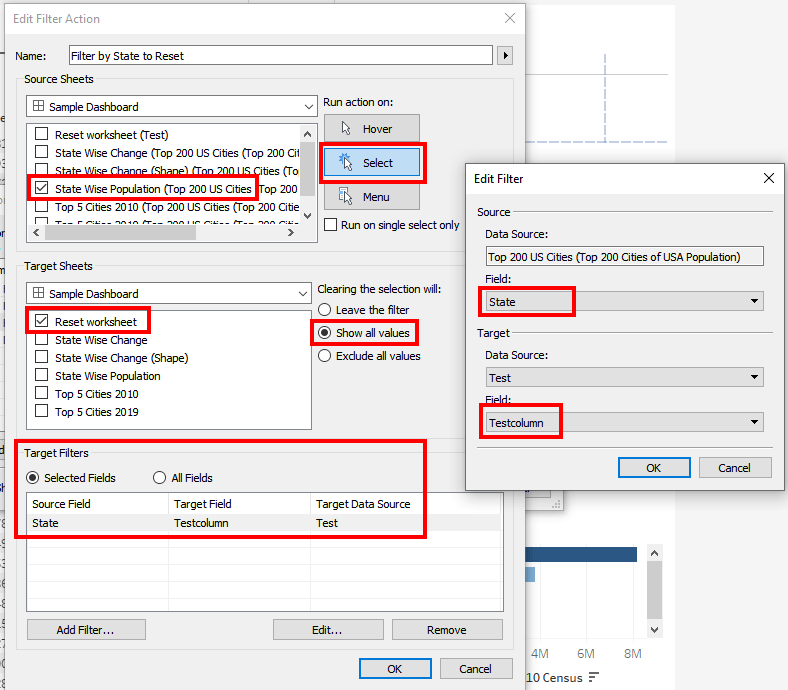Check State Wise Population target sheet
This screenshot has width=788, height=690.
(42, 375)
